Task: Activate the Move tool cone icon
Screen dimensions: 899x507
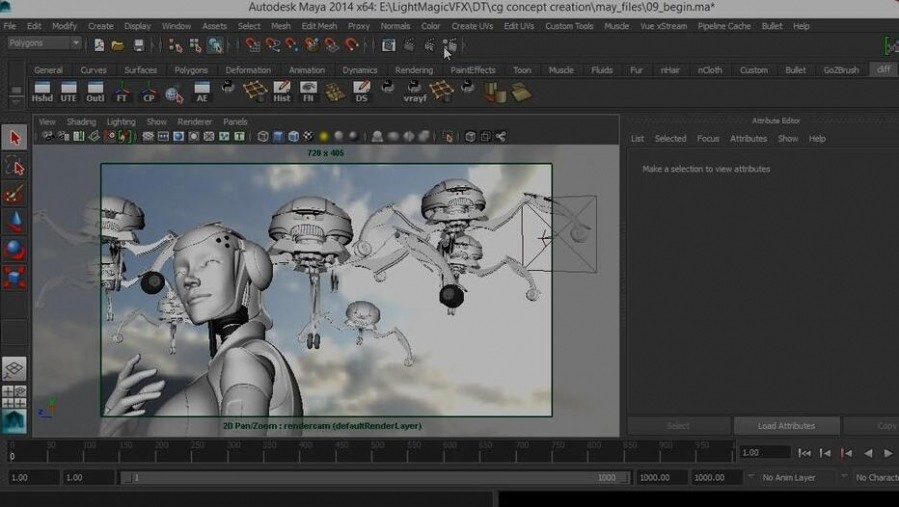Action: point(14,221)
